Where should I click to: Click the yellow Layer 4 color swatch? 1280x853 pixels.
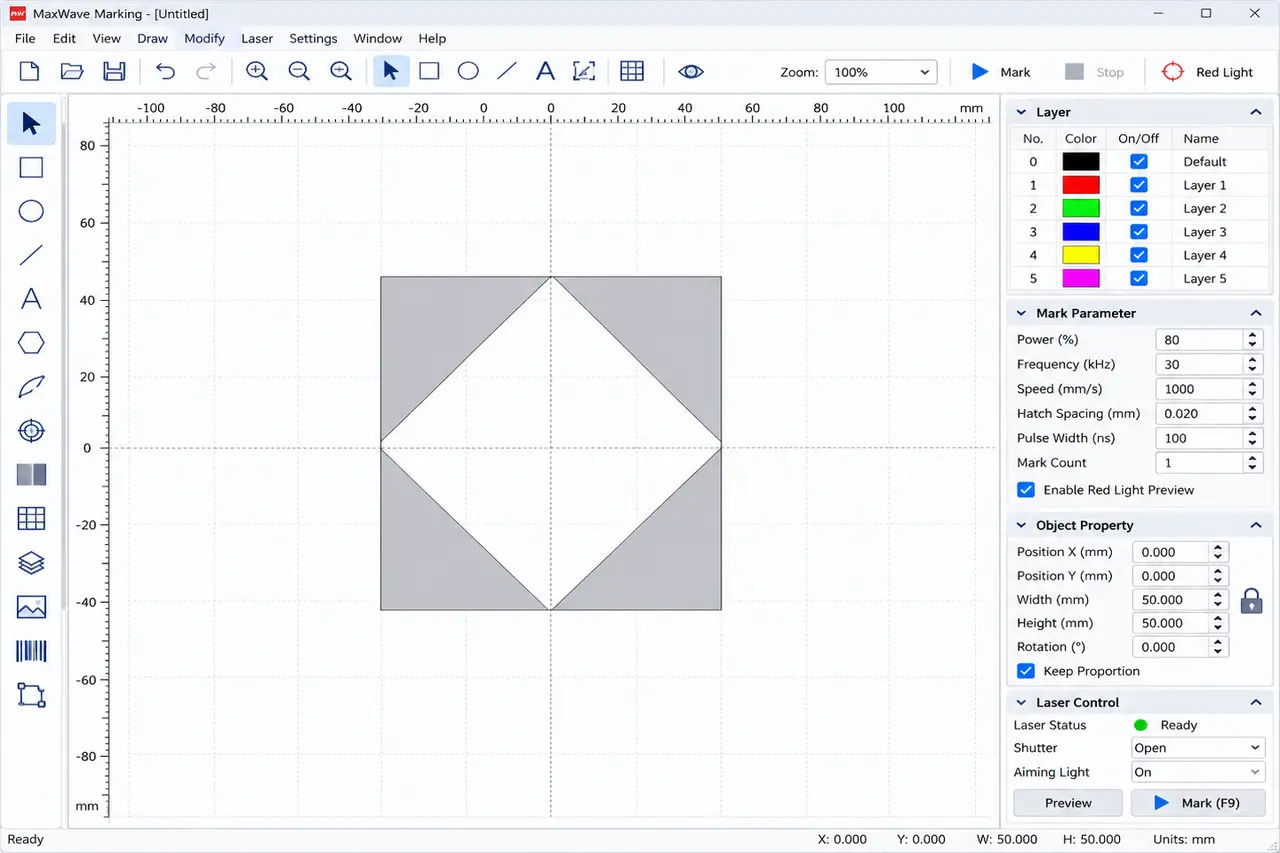1081,255
